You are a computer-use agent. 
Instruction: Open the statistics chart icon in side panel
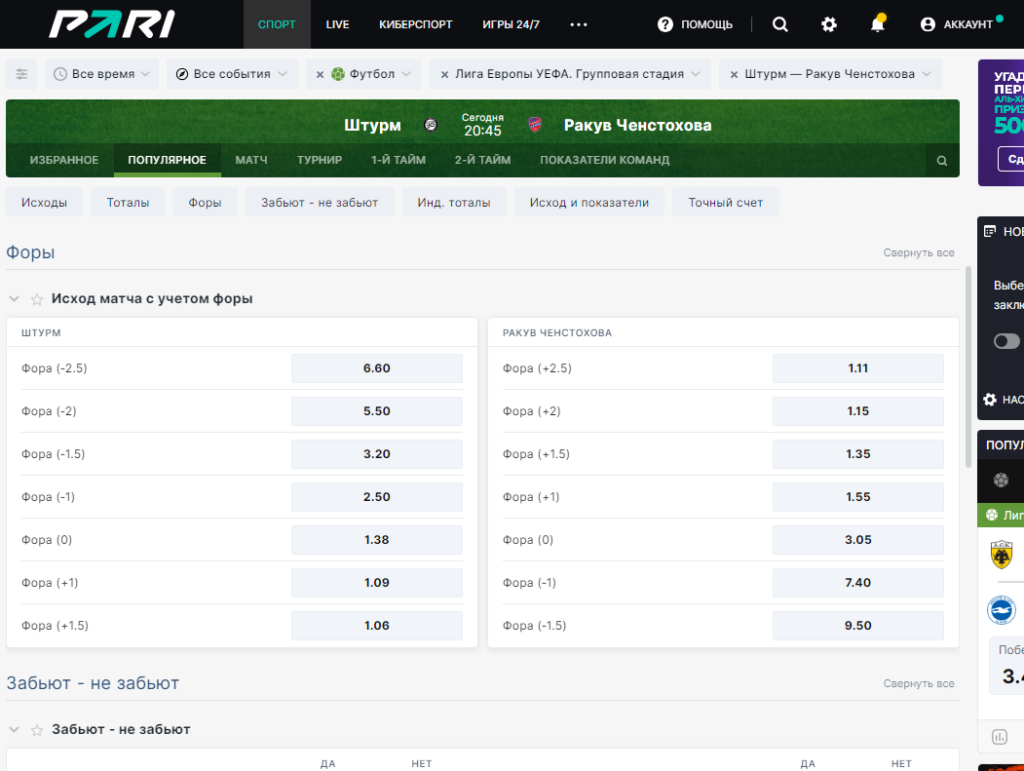click(999, 737)
